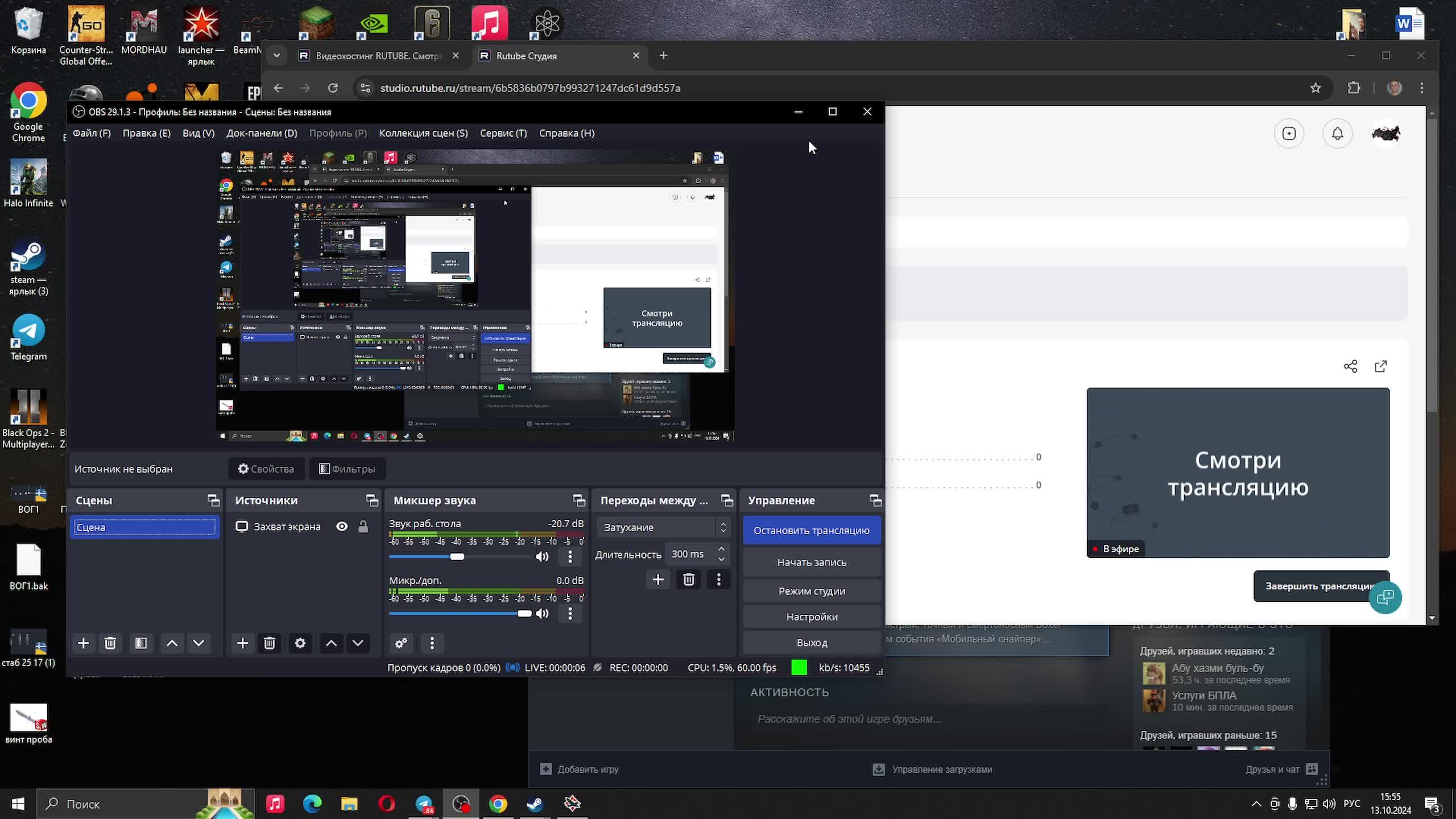Screen dimensions: 1456x819
Task: Remove transition with trash icon
Action: [688, 580]
